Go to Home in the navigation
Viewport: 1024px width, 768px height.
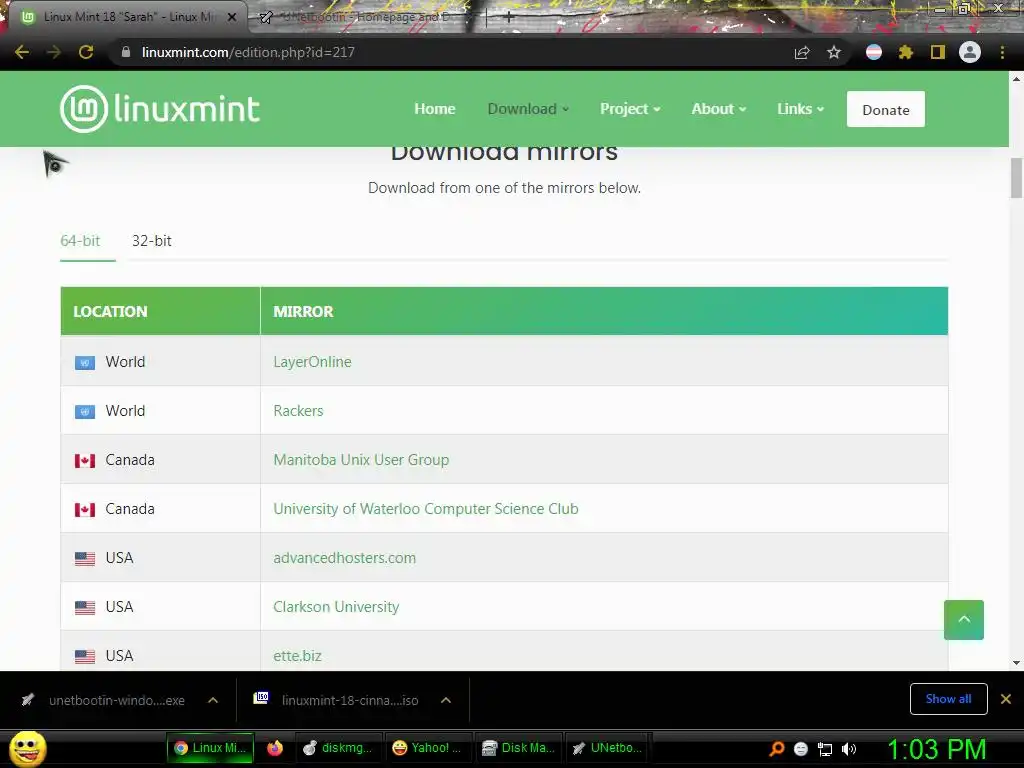click(434, 109)
